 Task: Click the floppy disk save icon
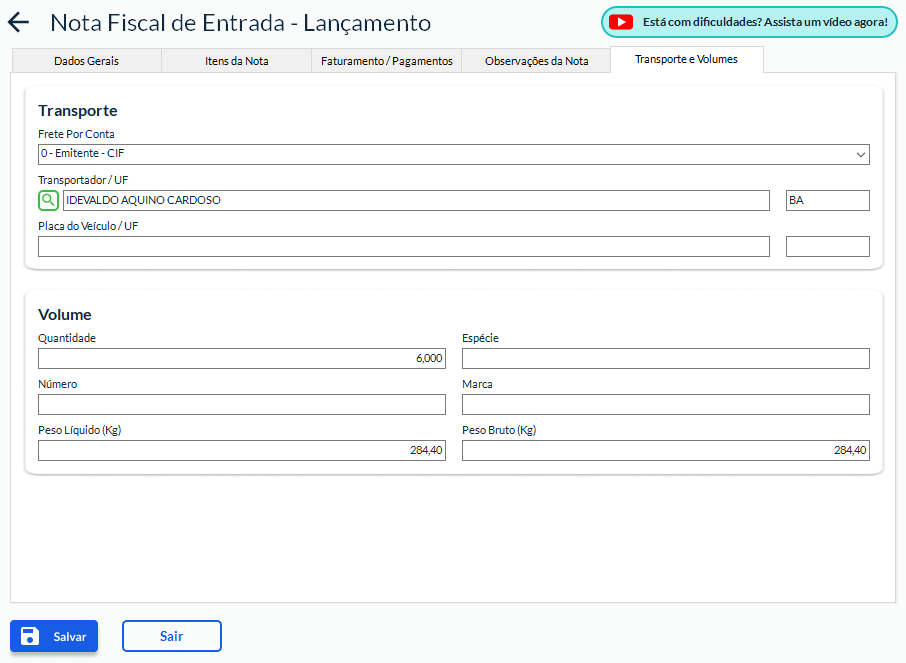click(30, 636)
